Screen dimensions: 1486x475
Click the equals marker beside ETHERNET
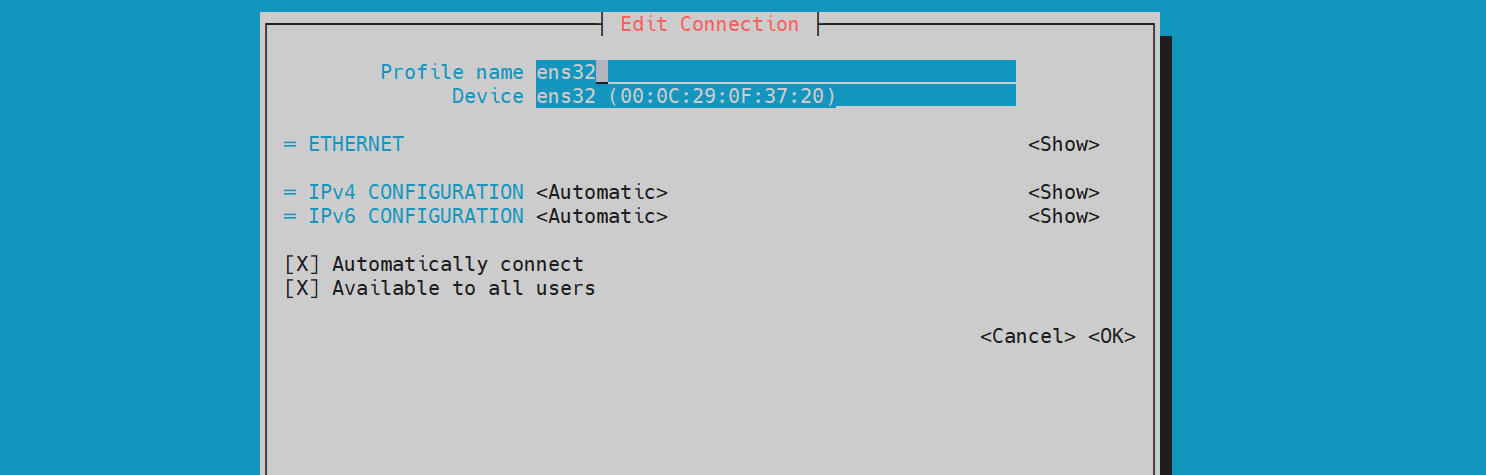click(x=290, y=144)
